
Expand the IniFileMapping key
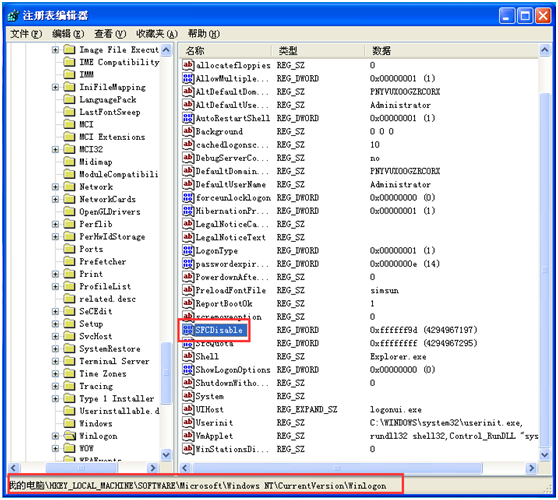pyautogui.click(x=55, y=87)
